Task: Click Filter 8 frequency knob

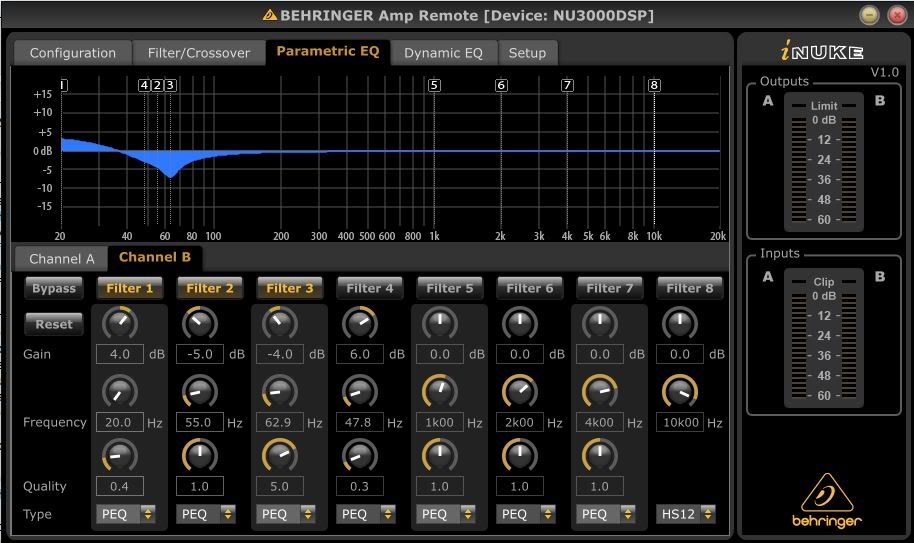Action: pyautogui.click(x=680, y=391)
